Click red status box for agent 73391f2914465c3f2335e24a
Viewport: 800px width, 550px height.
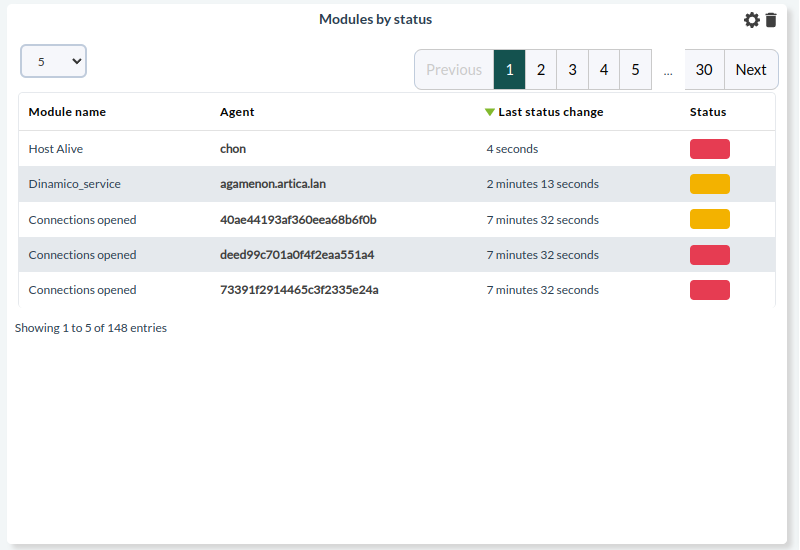pos(710,290)
